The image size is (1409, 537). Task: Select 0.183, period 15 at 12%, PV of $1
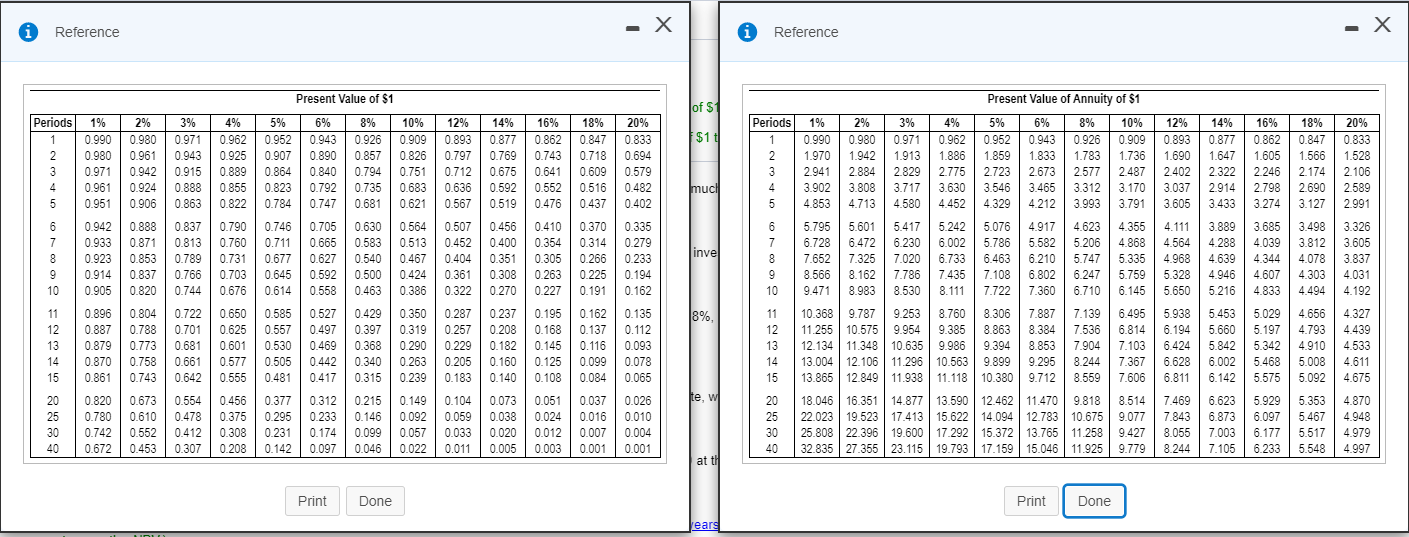457,378
